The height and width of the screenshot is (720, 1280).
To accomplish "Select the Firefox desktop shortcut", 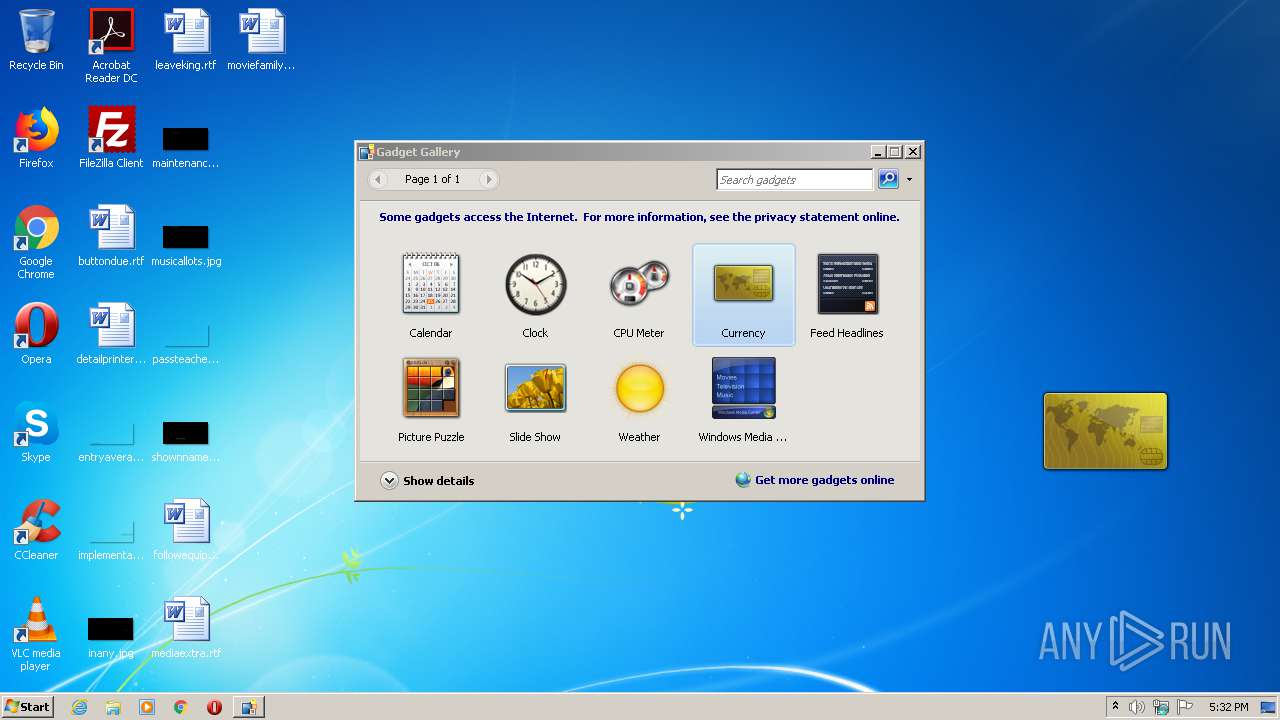I will (x=36, y=138).
